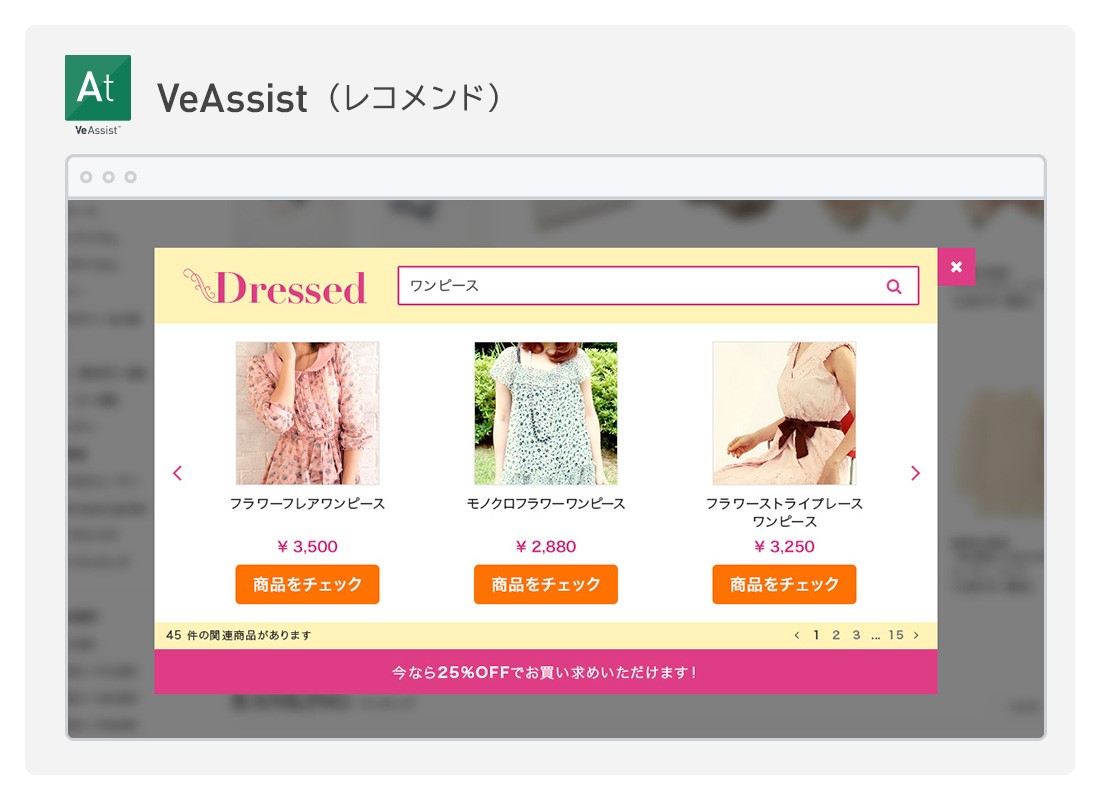Select page 1 in pagination
Screen dimensions: 1100x800
tap(816, 635)
